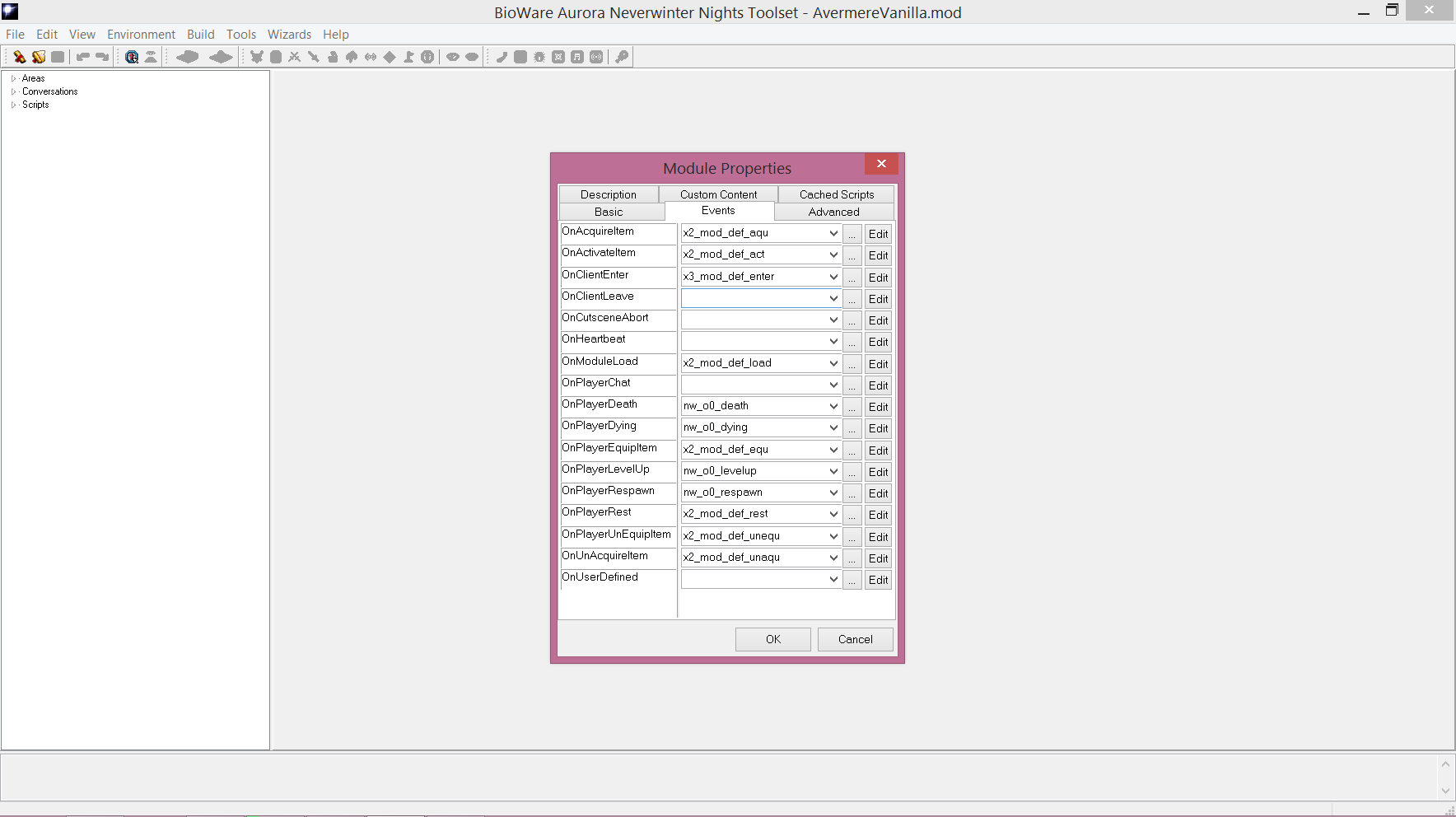The height and width of the screenshot is (817, 1456).
Task: Click the Paint Sounds toolbar icon
Action: (x=371, y=57)
